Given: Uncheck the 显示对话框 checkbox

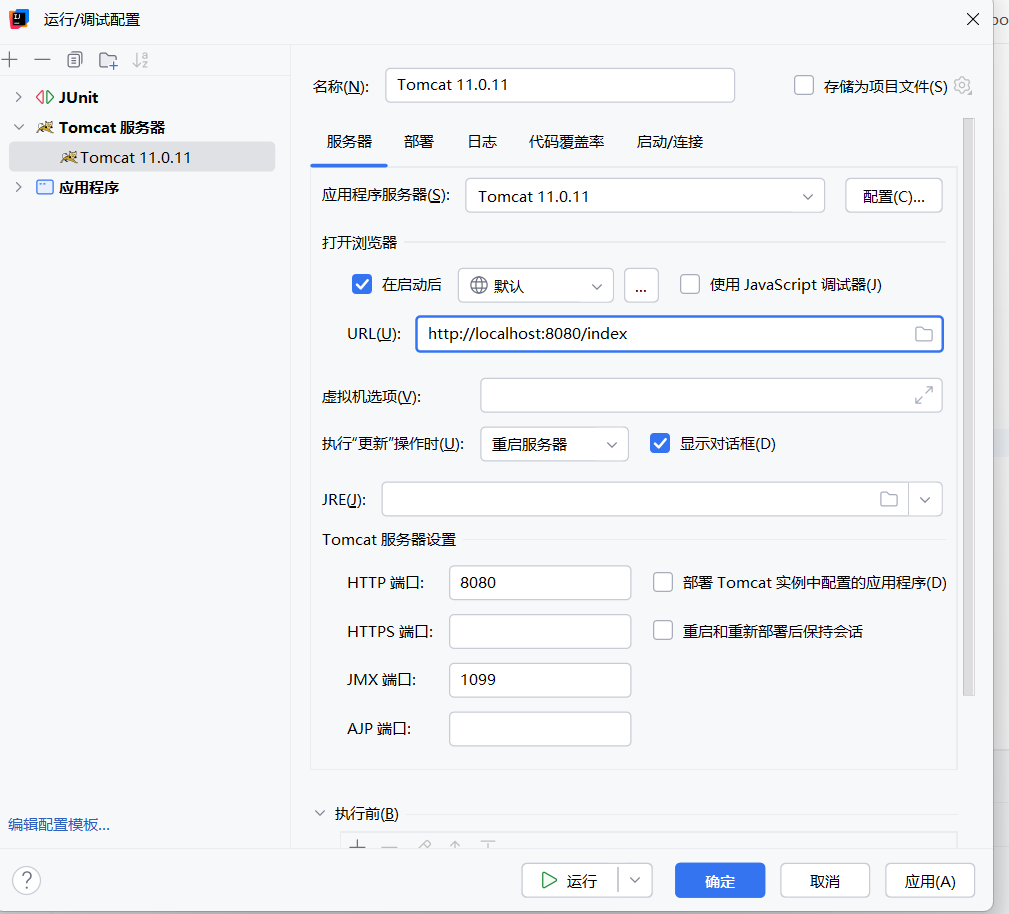Looking at the screenshot, I should 660,443.
